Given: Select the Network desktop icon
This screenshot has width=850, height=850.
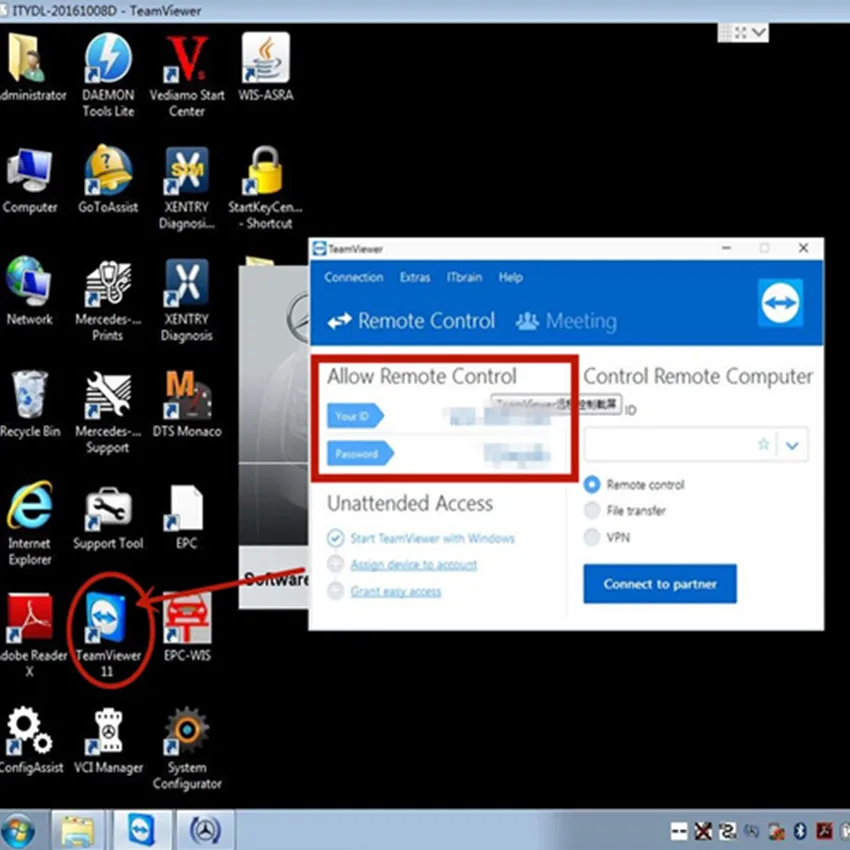Looking at the screenshot, I should 29,283.
